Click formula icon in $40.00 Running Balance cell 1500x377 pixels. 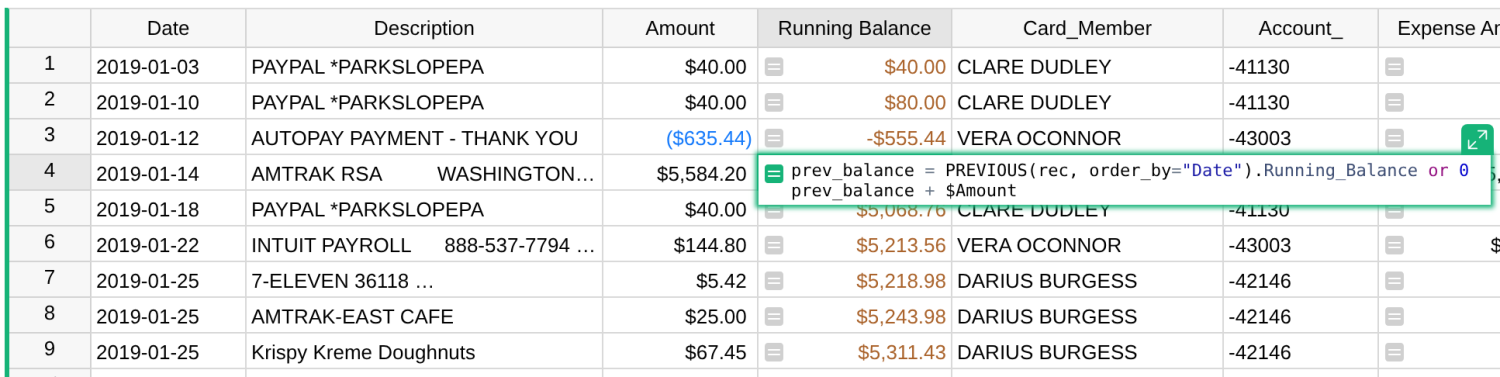(774, 67)
